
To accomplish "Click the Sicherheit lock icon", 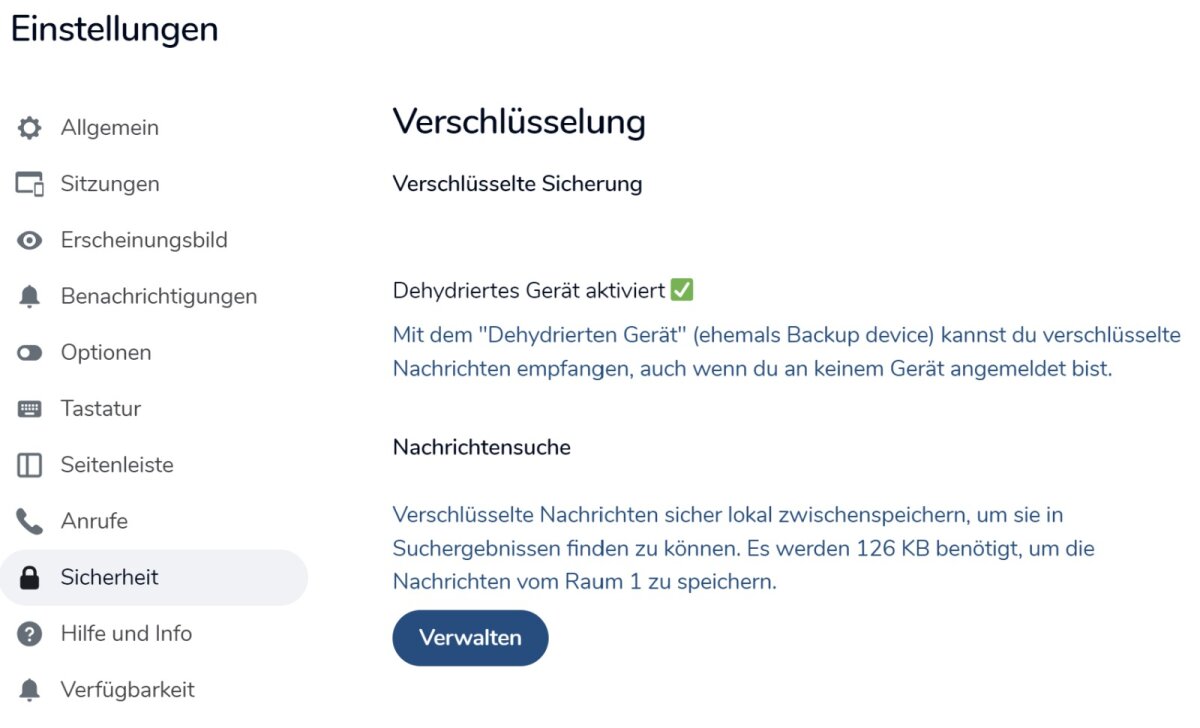I will click(30, 578).
